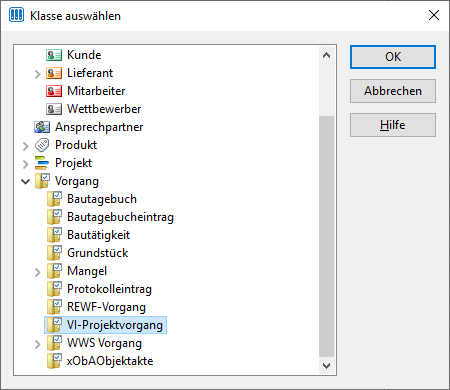
Task: Select the Grundstück label
Action: (x=97, y=253)
